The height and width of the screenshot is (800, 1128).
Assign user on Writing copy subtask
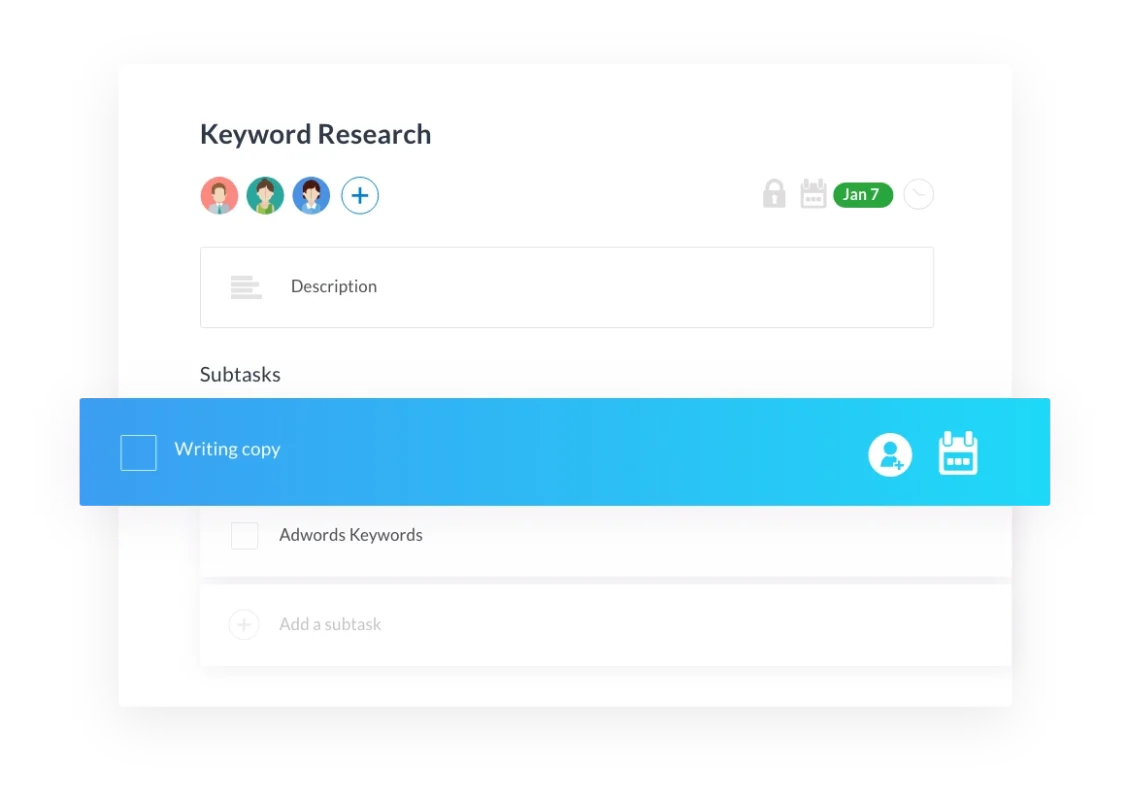pos(890,454)
